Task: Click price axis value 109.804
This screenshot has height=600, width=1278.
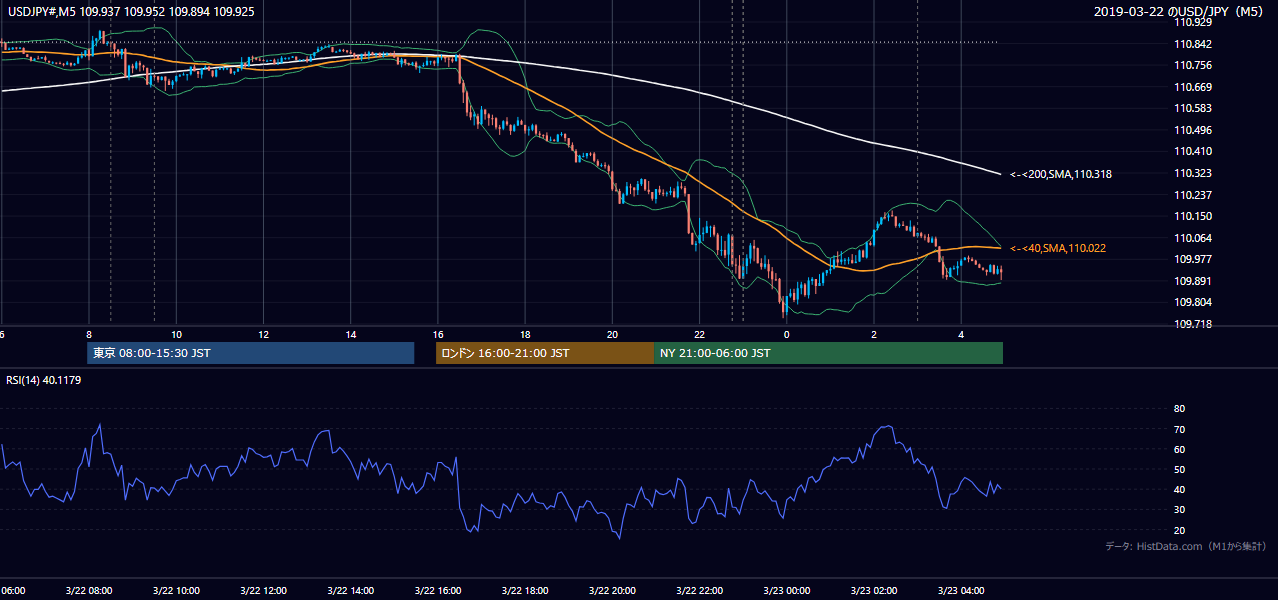Action: [1192, 302]
